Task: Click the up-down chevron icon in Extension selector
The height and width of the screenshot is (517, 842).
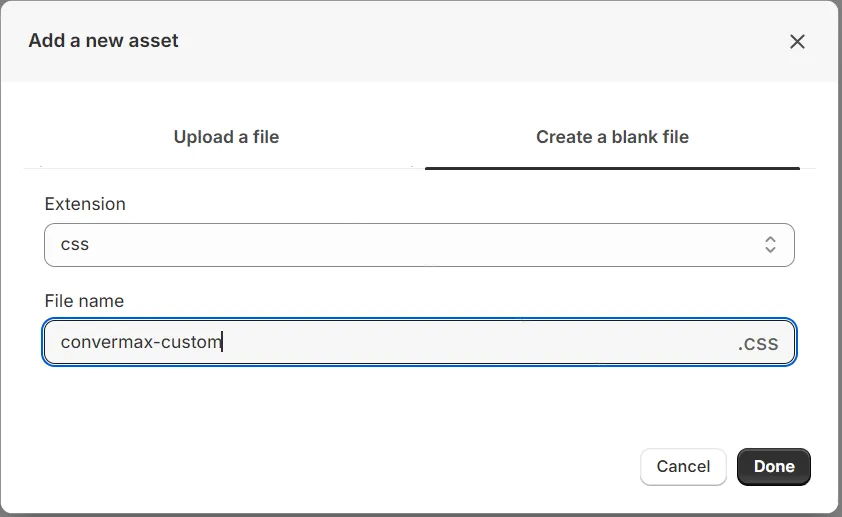Action: (770, 245)
